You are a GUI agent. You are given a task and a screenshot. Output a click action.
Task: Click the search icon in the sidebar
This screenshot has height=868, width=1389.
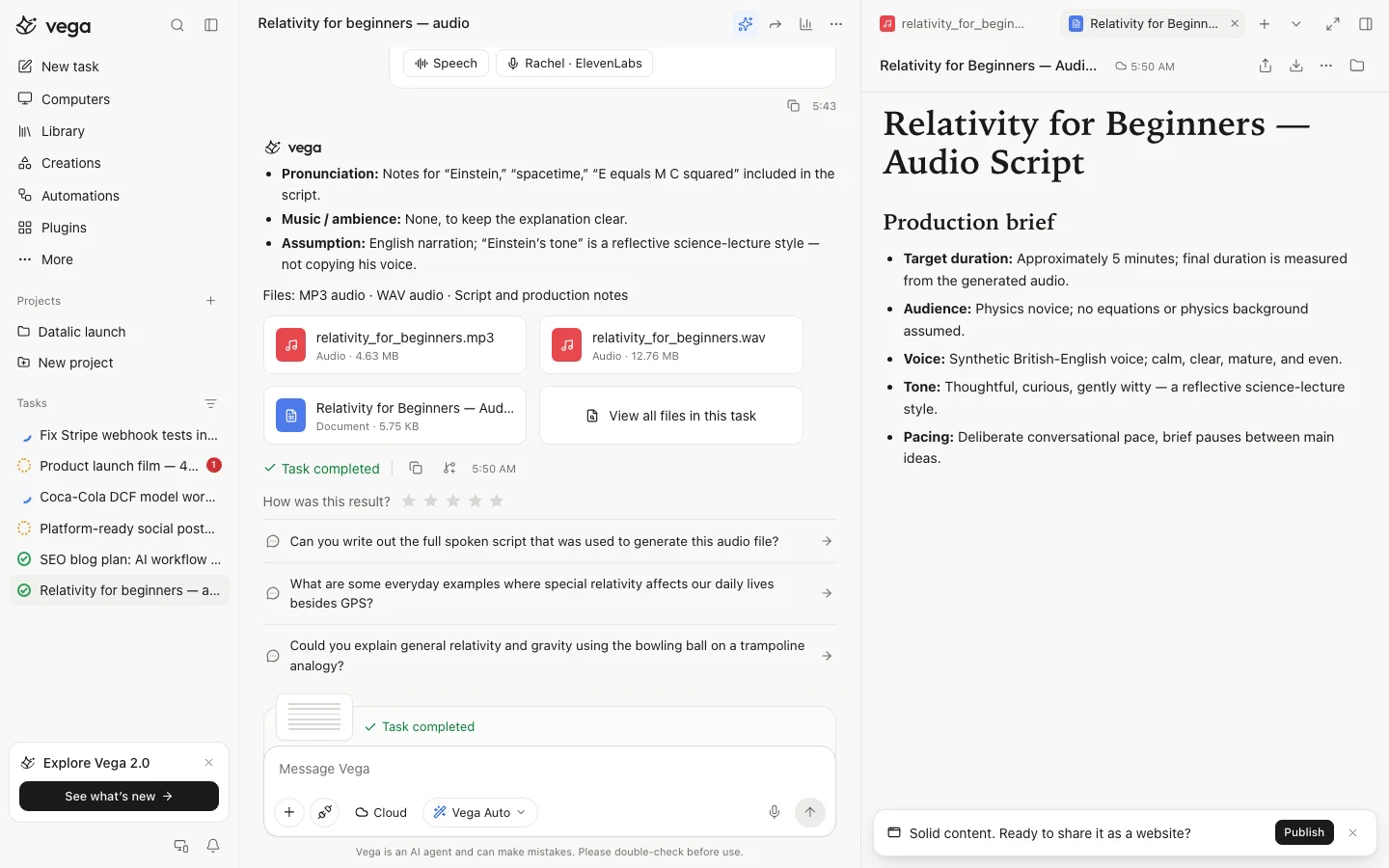177,25
